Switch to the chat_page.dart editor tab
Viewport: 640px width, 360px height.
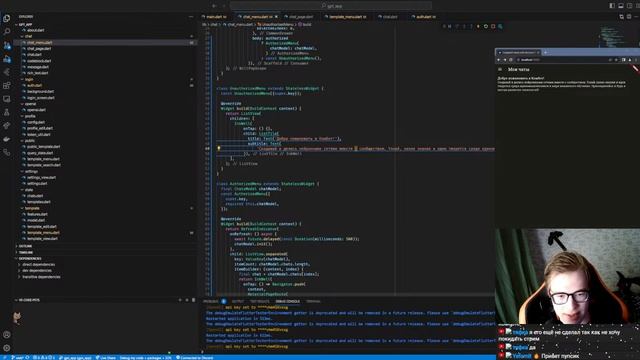point(301,17)
